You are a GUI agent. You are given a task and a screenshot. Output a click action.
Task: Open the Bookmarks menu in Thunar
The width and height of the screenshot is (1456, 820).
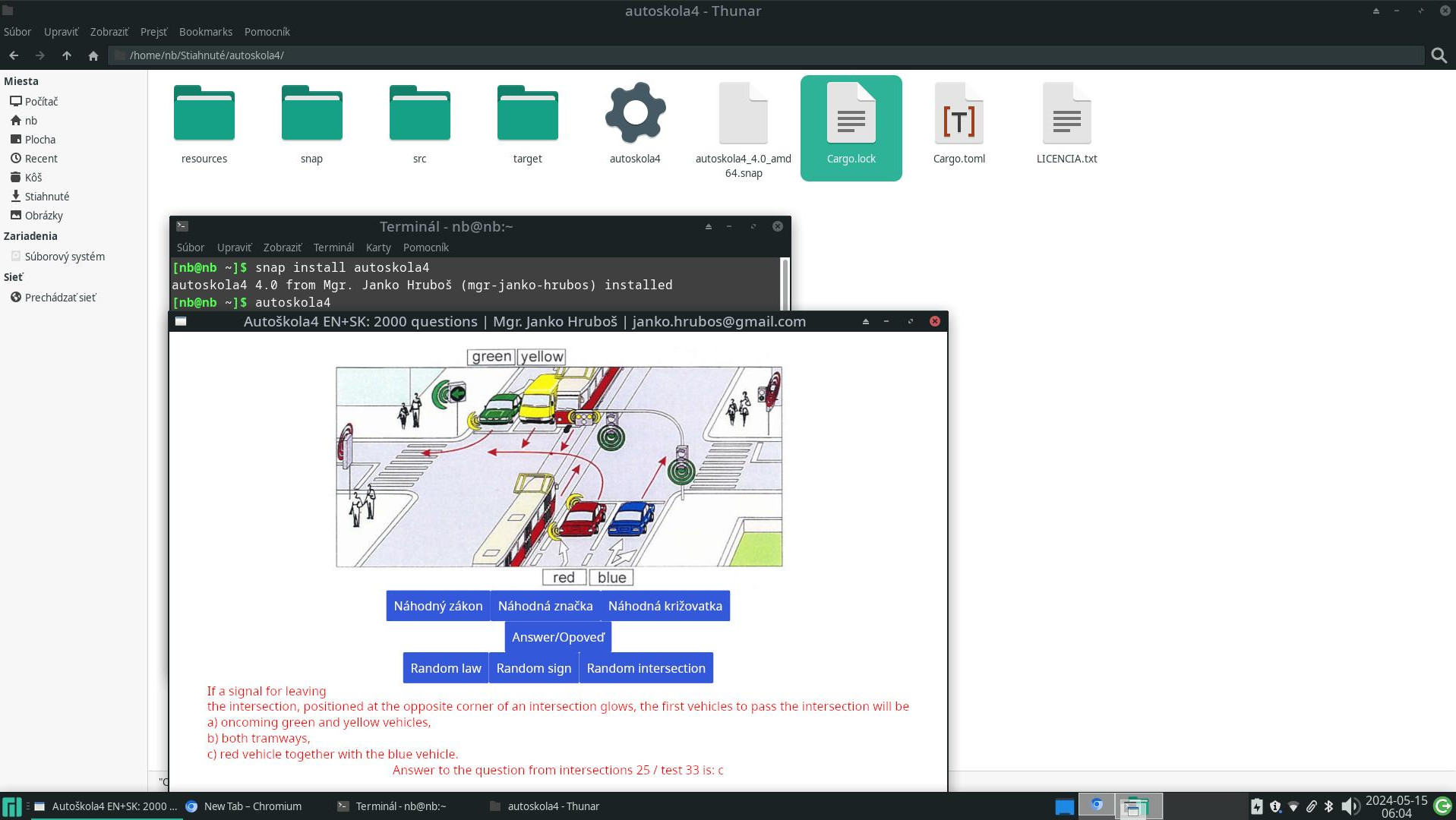tap(205, 32)
